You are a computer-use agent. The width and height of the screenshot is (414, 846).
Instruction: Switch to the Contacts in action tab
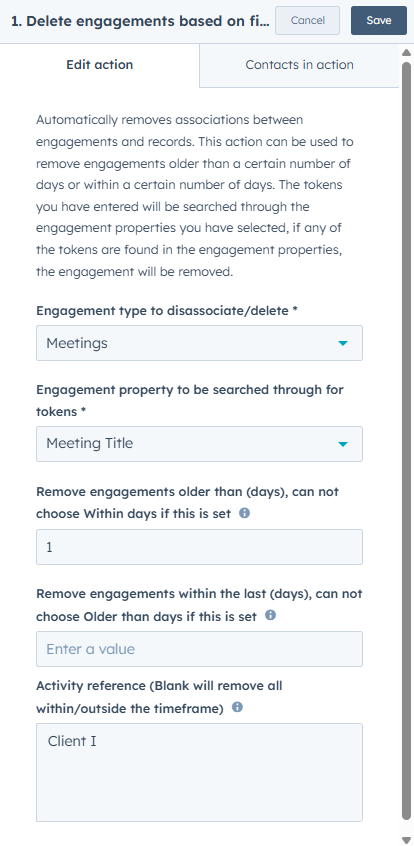coord(299,65)
